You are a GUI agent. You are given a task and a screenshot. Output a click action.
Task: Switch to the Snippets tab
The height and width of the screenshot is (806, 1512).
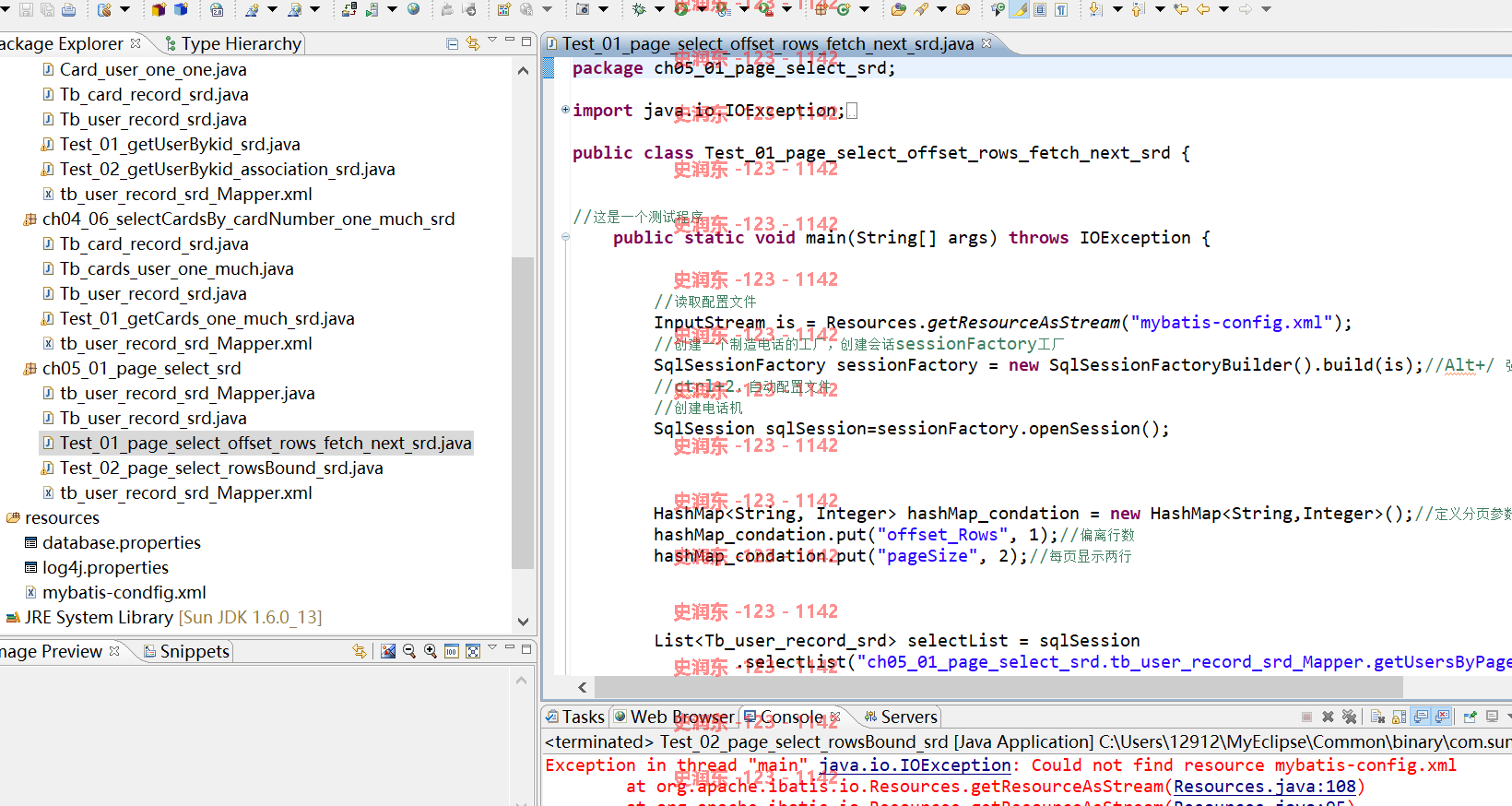point(186,651)
